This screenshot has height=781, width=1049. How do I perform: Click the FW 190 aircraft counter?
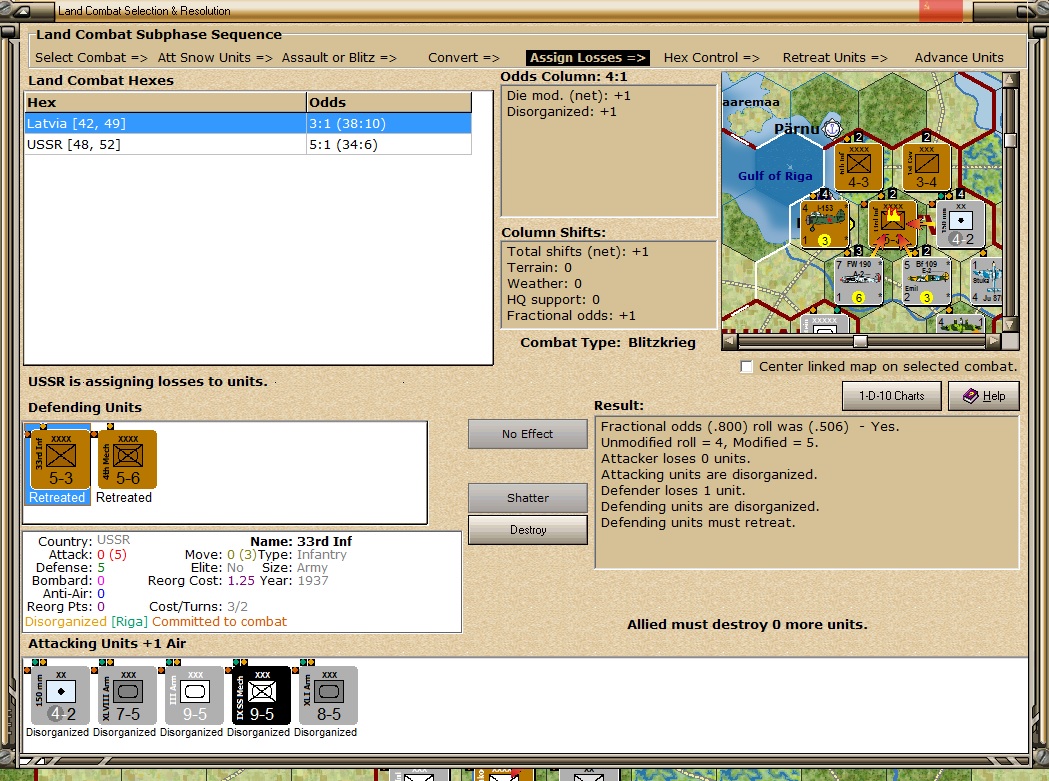(x=858, y=281)
